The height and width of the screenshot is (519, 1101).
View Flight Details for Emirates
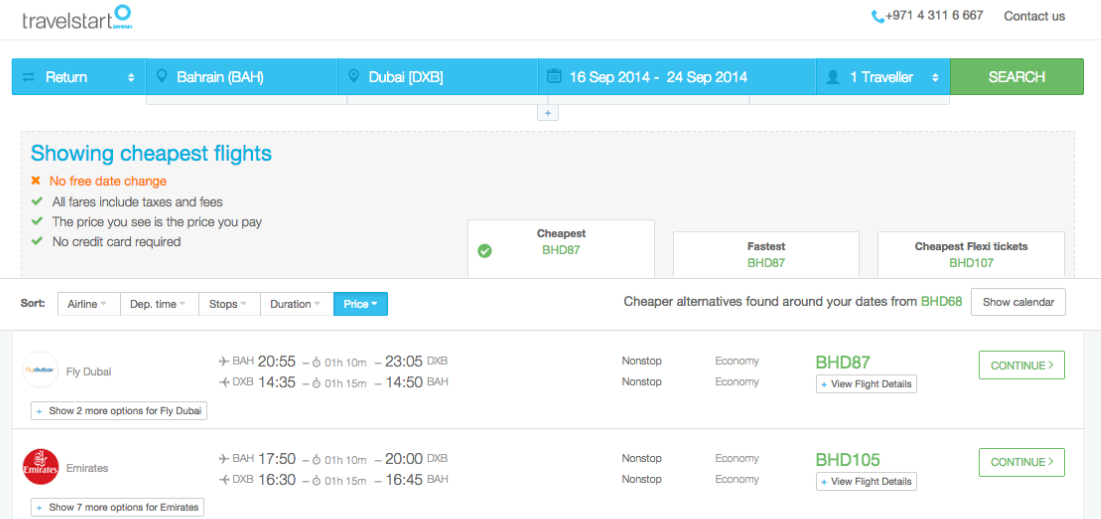tap(866, 482)
